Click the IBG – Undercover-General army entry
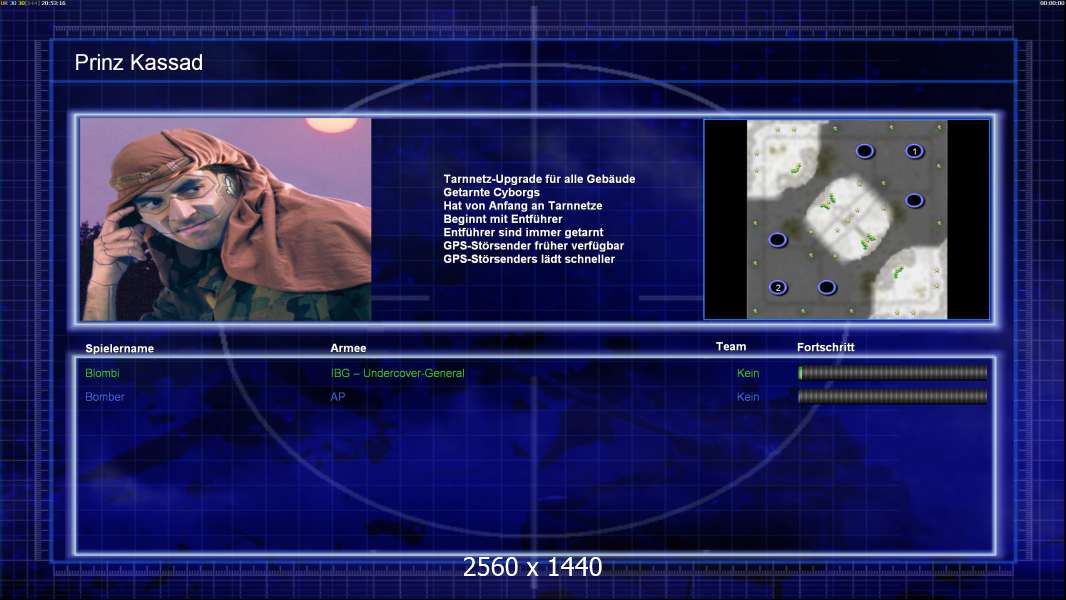Screen dimensions: 1066x600 click(397, 374)
